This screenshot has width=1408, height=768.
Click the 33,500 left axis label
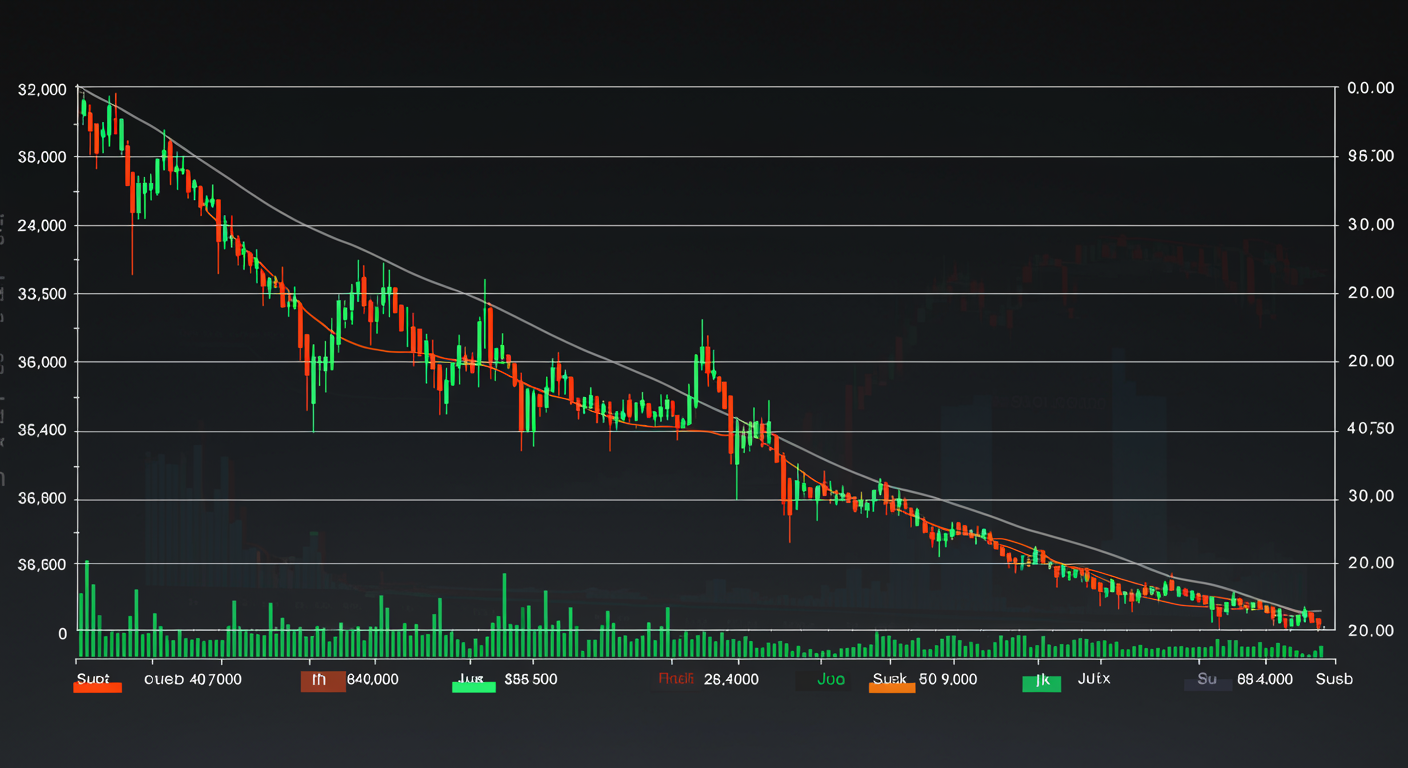point(42,293)
